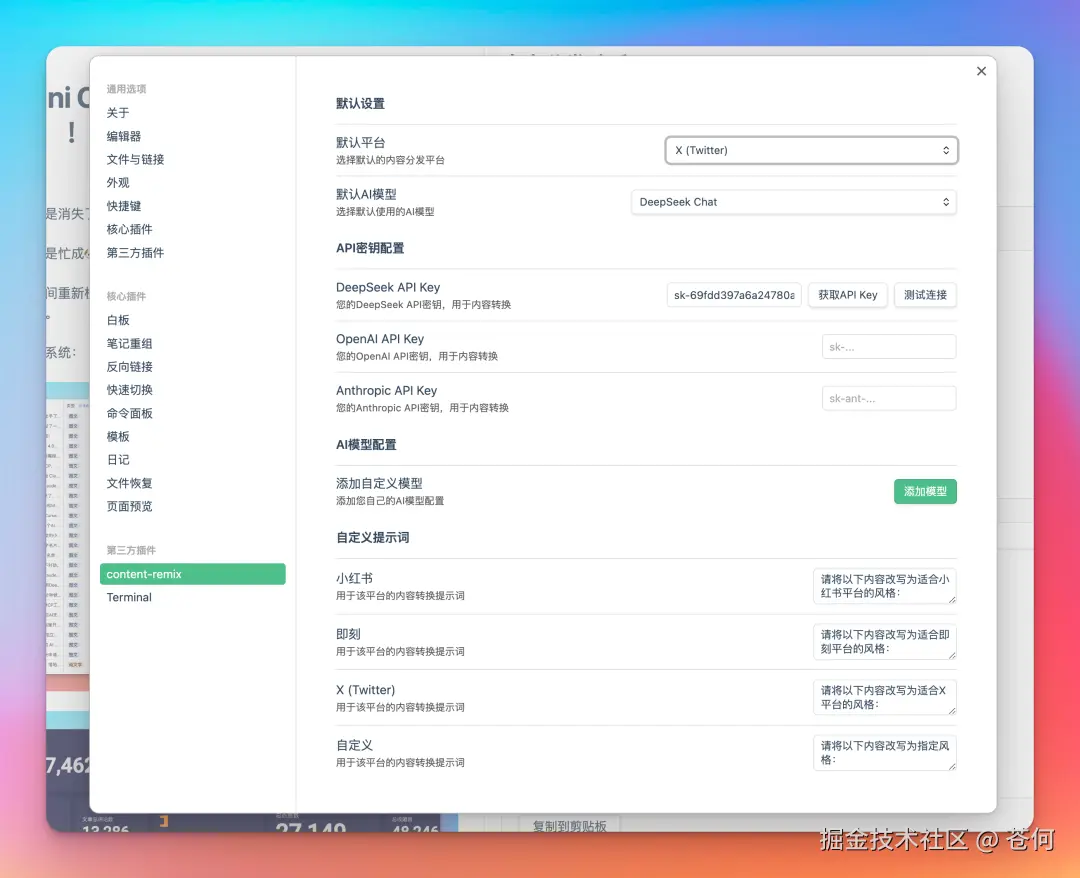This screenshot has width=1080, height=878.
Task: Edit the Anthropic API Key field
Action: click(888, 397)
